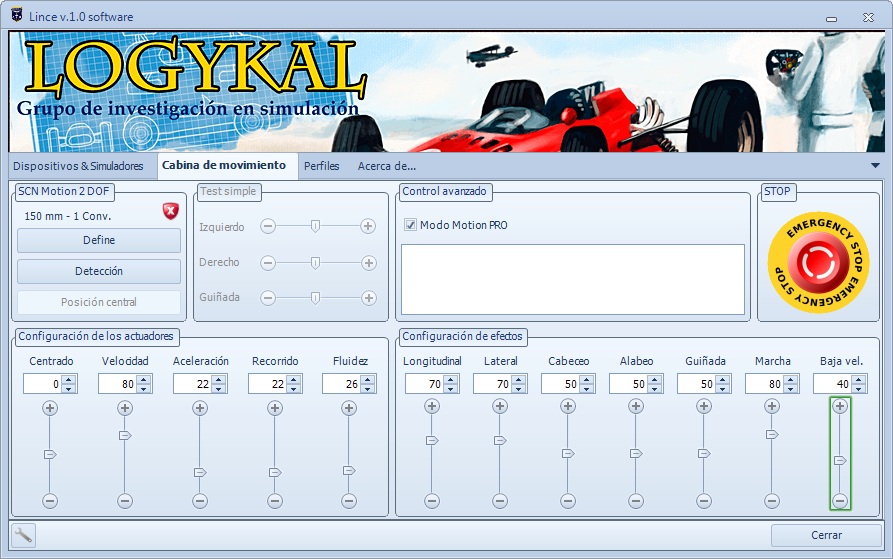Click minus icon below Longitudinal slider
The width and height of the screenshot is (893, 559).
click(x=432, y=501)
